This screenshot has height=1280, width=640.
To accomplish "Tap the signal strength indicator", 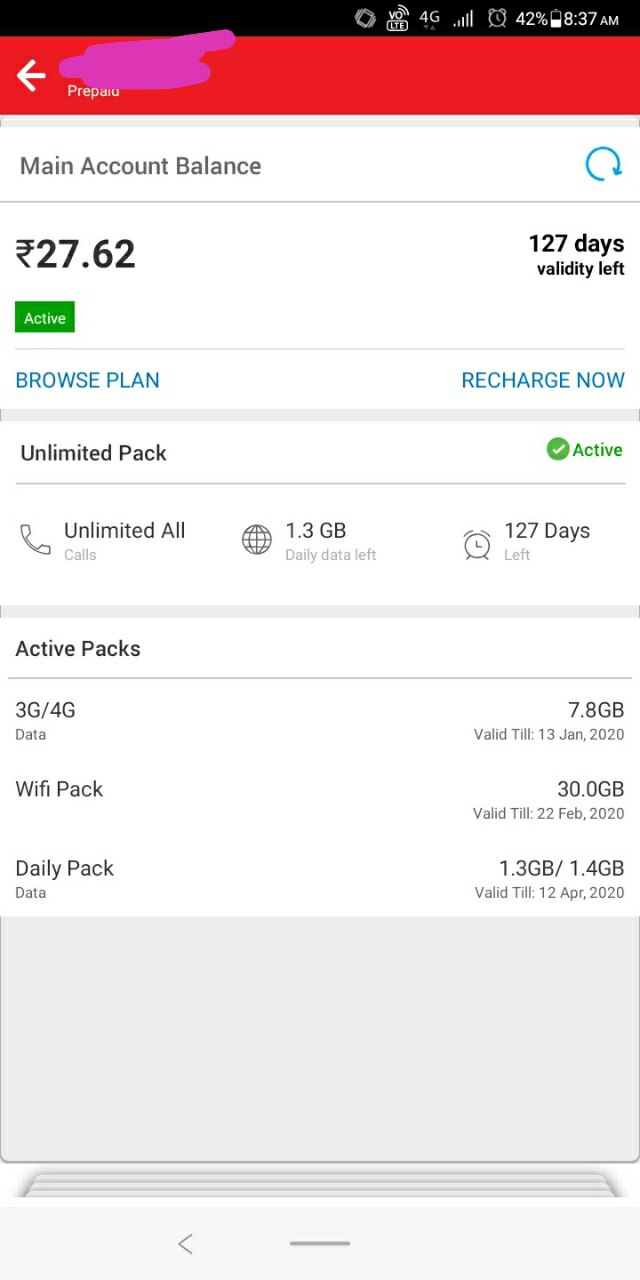I will click(x=463, y=18).
